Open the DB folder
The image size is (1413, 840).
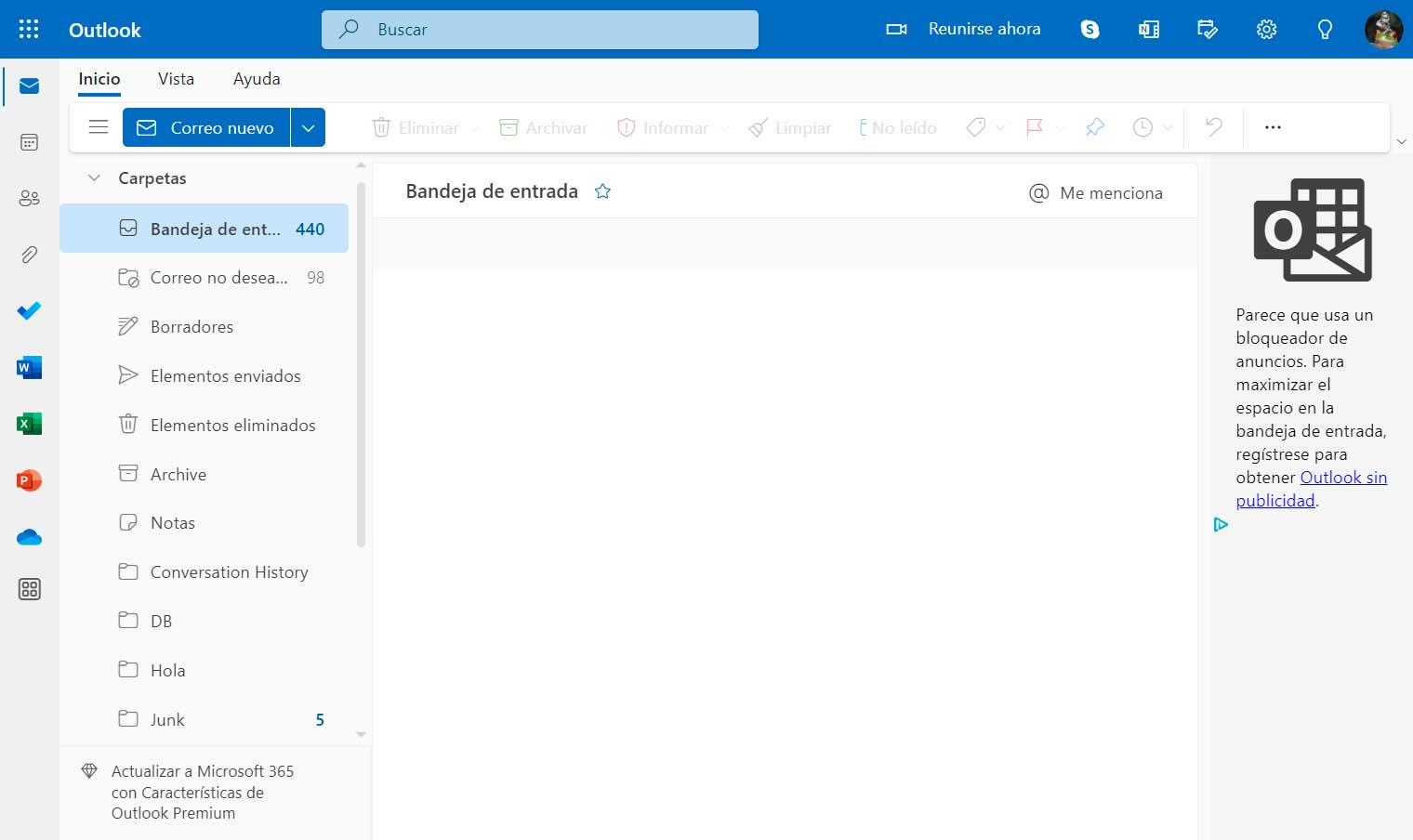coord(205,622)
